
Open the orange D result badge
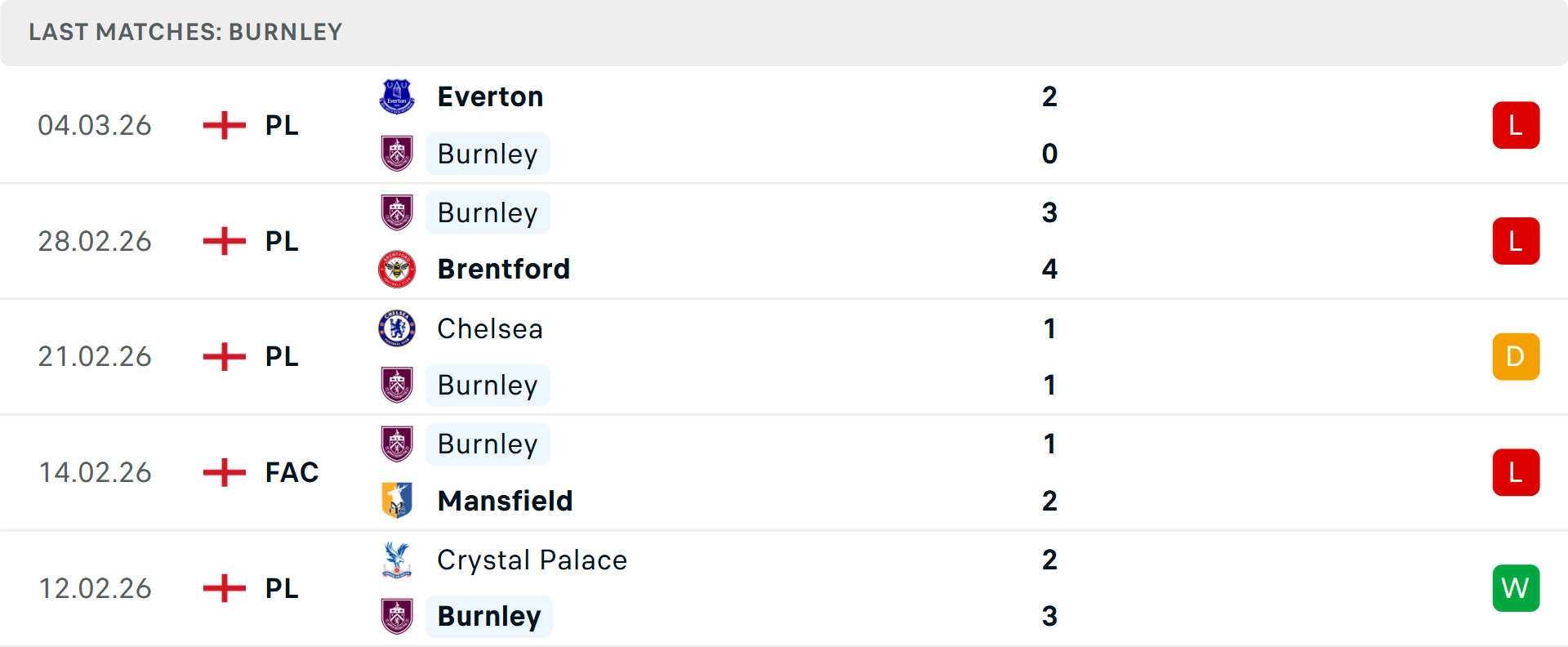pyautogui.click(x=1516, y=357)
